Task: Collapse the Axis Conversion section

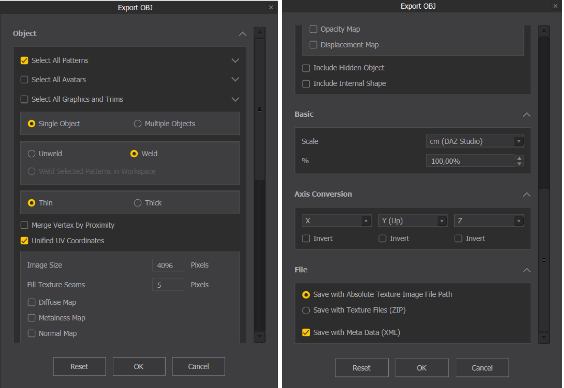Action: pos(526,195)
